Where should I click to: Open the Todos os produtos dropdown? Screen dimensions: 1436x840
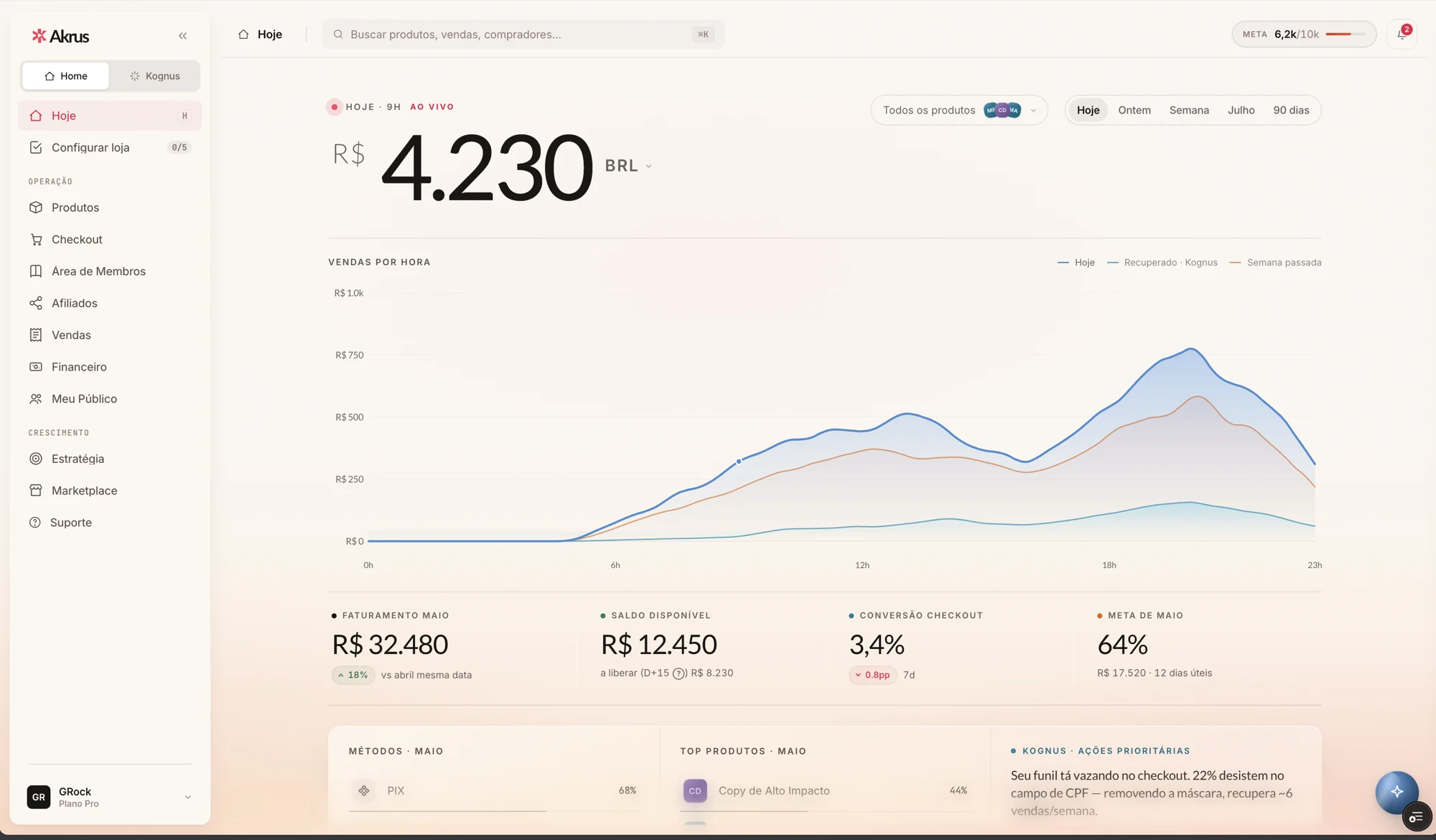pos(959,111)
